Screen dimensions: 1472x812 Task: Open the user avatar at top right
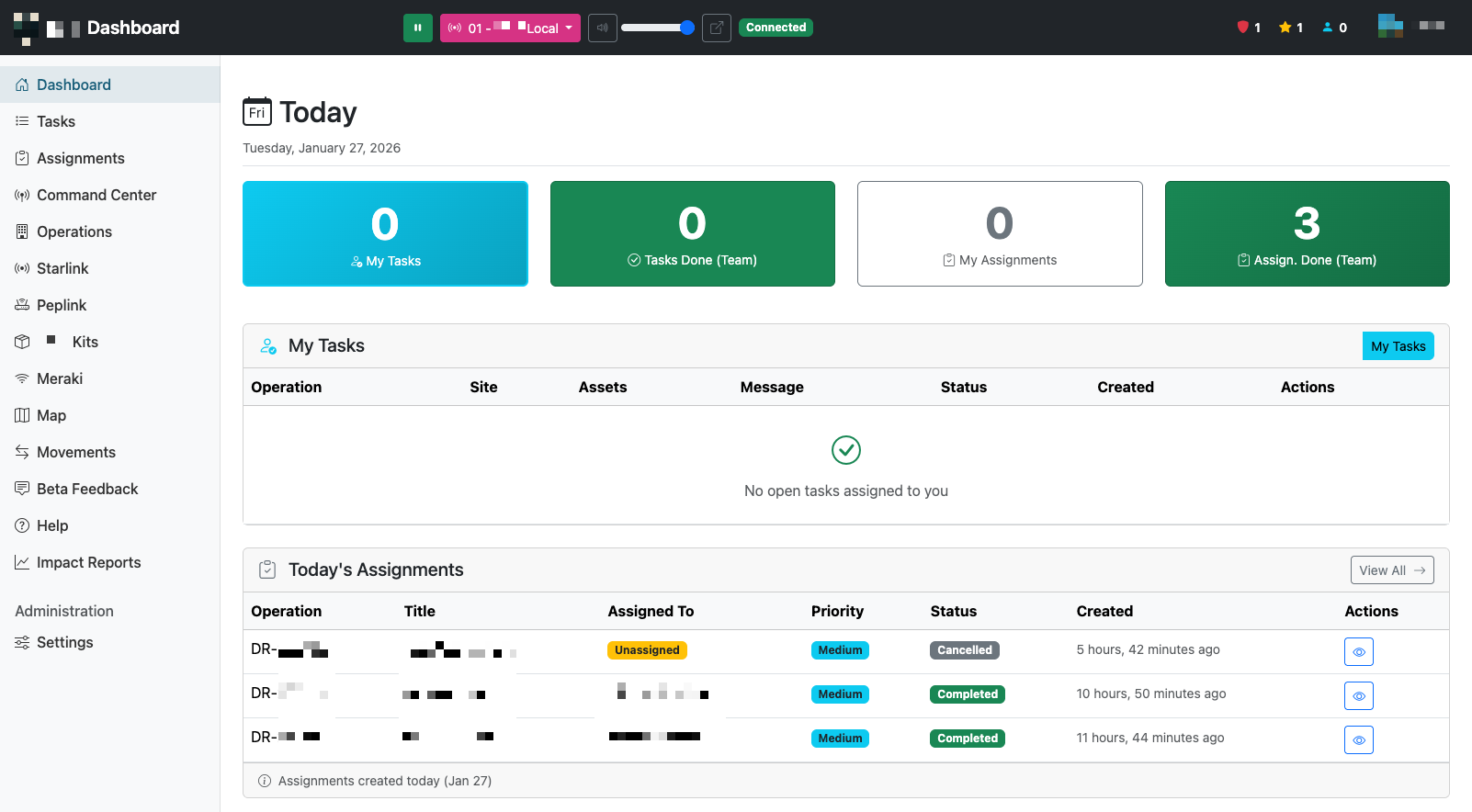[x=1390, y=26]
